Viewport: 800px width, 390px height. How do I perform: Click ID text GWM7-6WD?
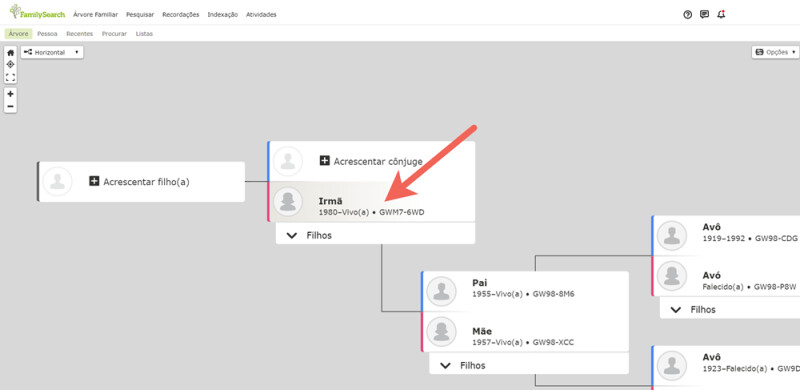coord(402,212)
